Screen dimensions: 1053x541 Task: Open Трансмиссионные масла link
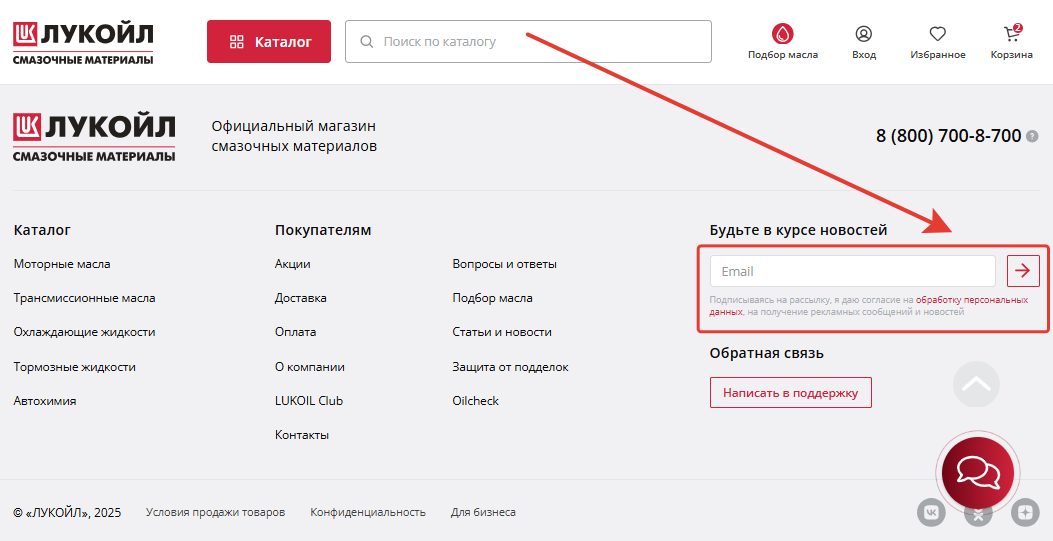coord(84,297)
